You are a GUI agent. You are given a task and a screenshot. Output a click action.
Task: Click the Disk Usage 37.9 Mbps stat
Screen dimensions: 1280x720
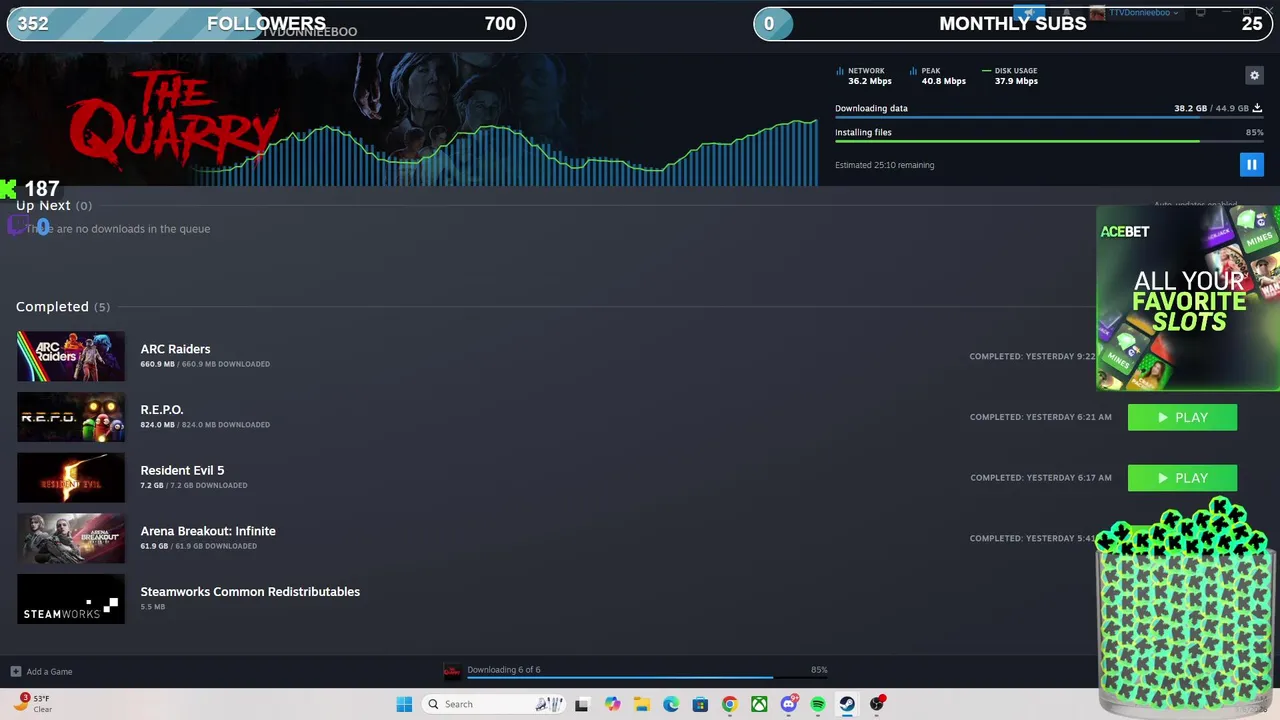click(x=1010, y=76)
